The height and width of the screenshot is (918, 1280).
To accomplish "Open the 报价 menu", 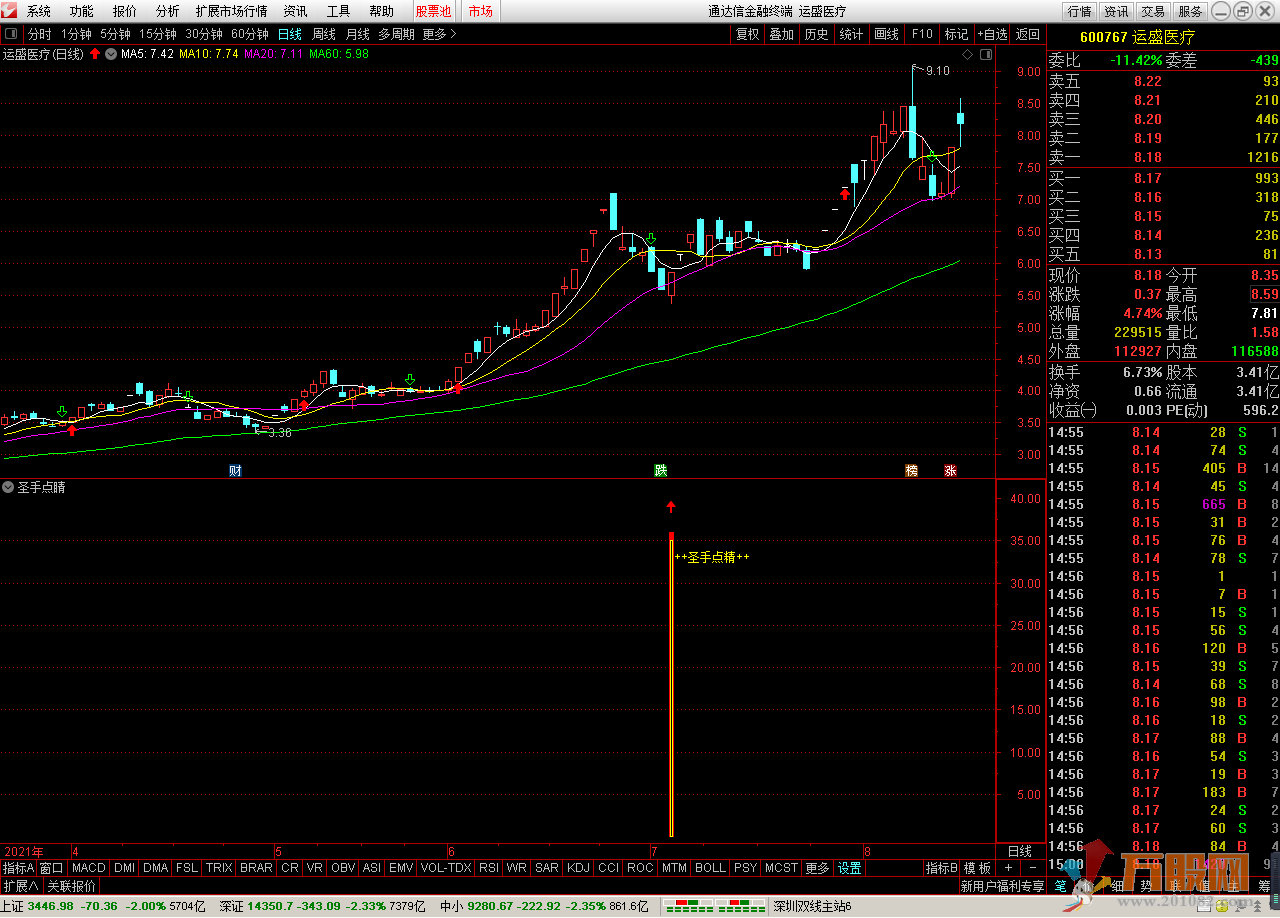I will (125, 11).
